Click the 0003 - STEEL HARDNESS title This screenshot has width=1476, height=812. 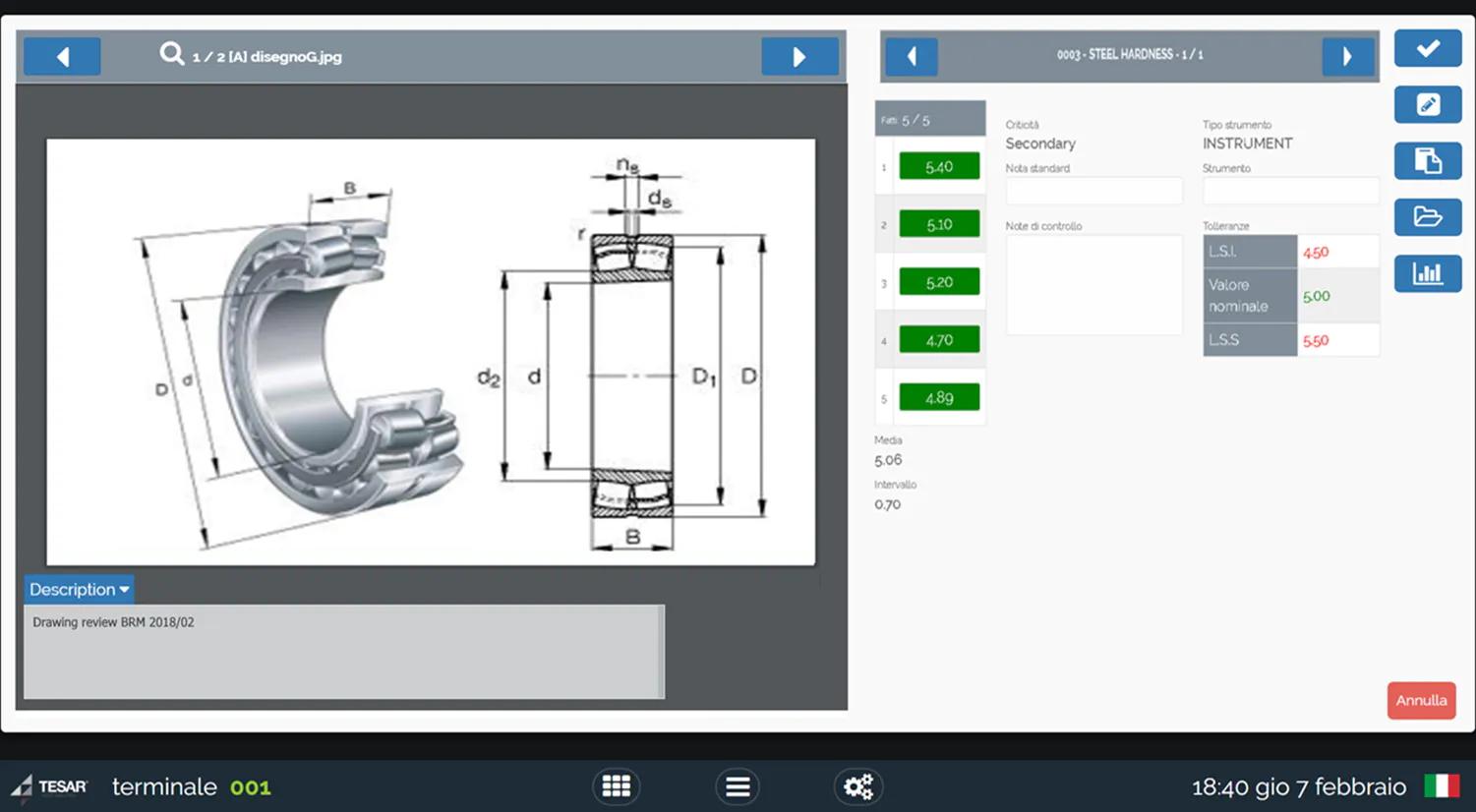(1130, 55)
